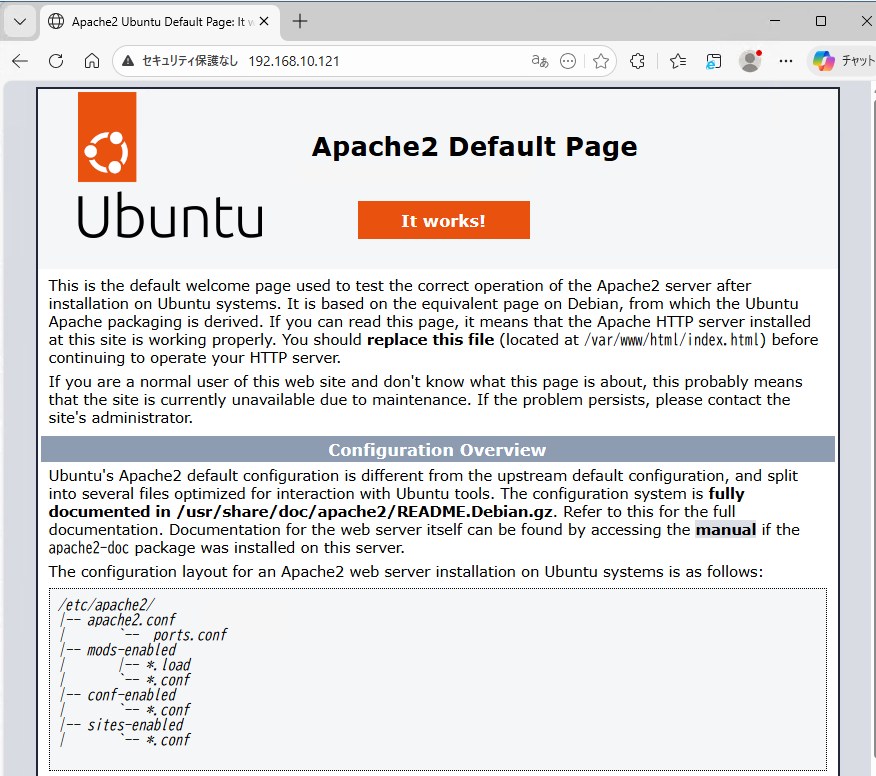The width and height of the screenshot is (876, 776).
Task: Expand the tab actions chevron menu
Action: [19, 21]
